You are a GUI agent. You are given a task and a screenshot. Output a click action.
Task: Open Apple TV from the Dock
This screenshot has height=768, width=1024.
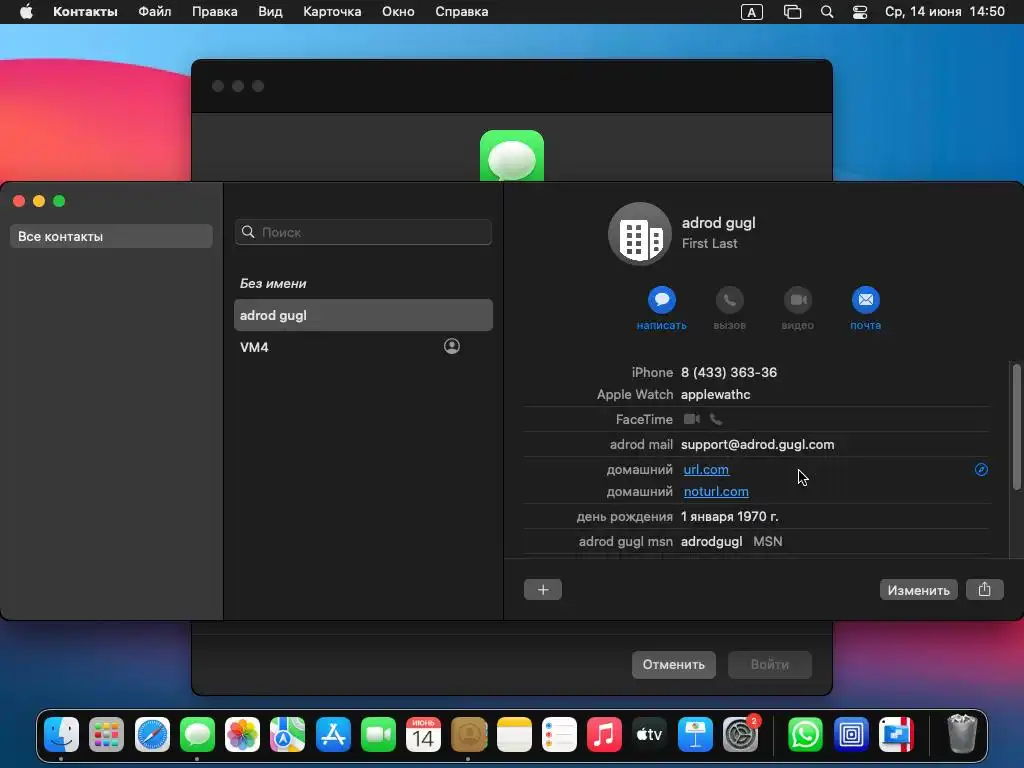650,735
